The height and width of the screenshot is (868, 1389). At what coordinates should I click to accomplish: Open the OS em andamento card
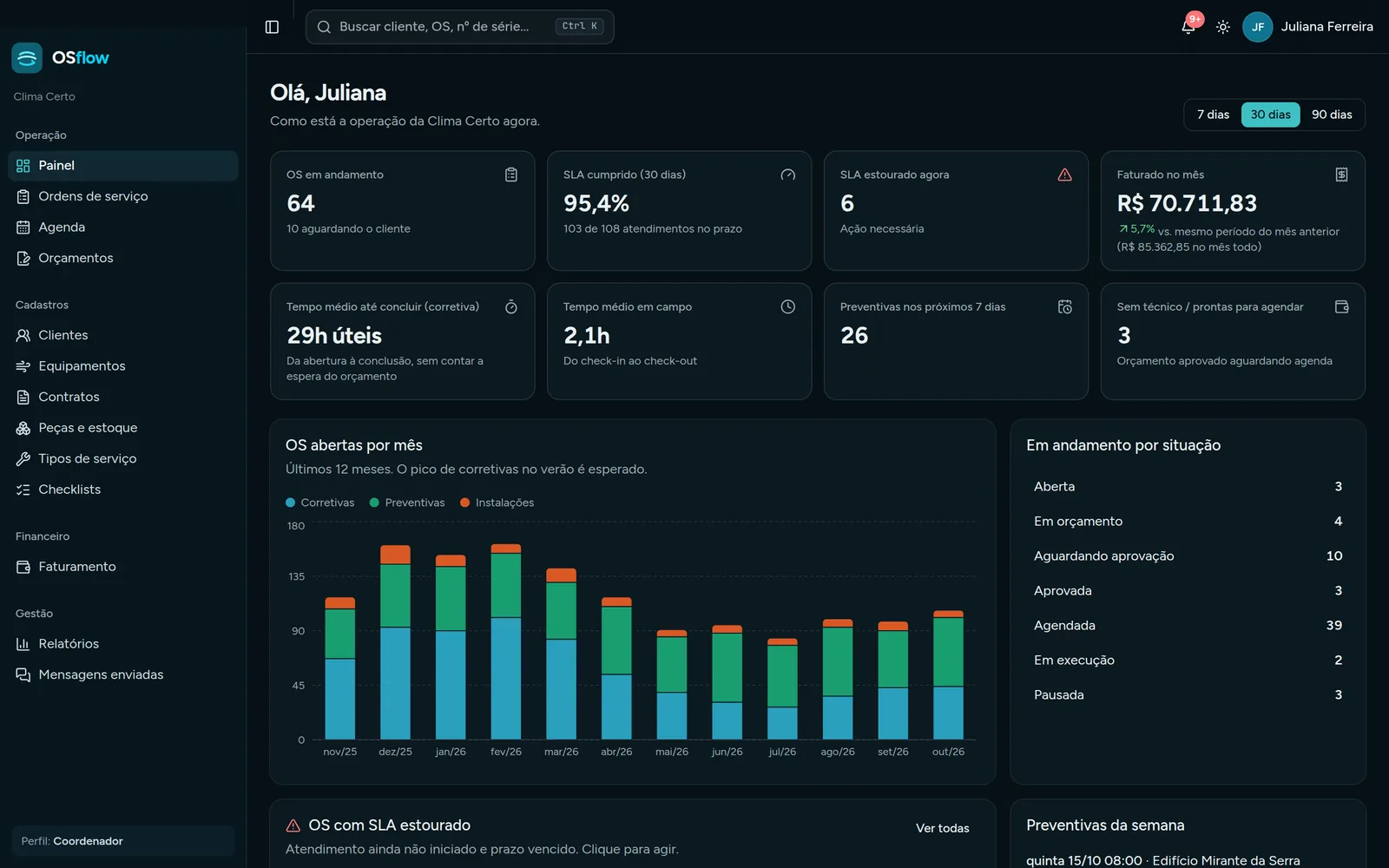point(402,211)
